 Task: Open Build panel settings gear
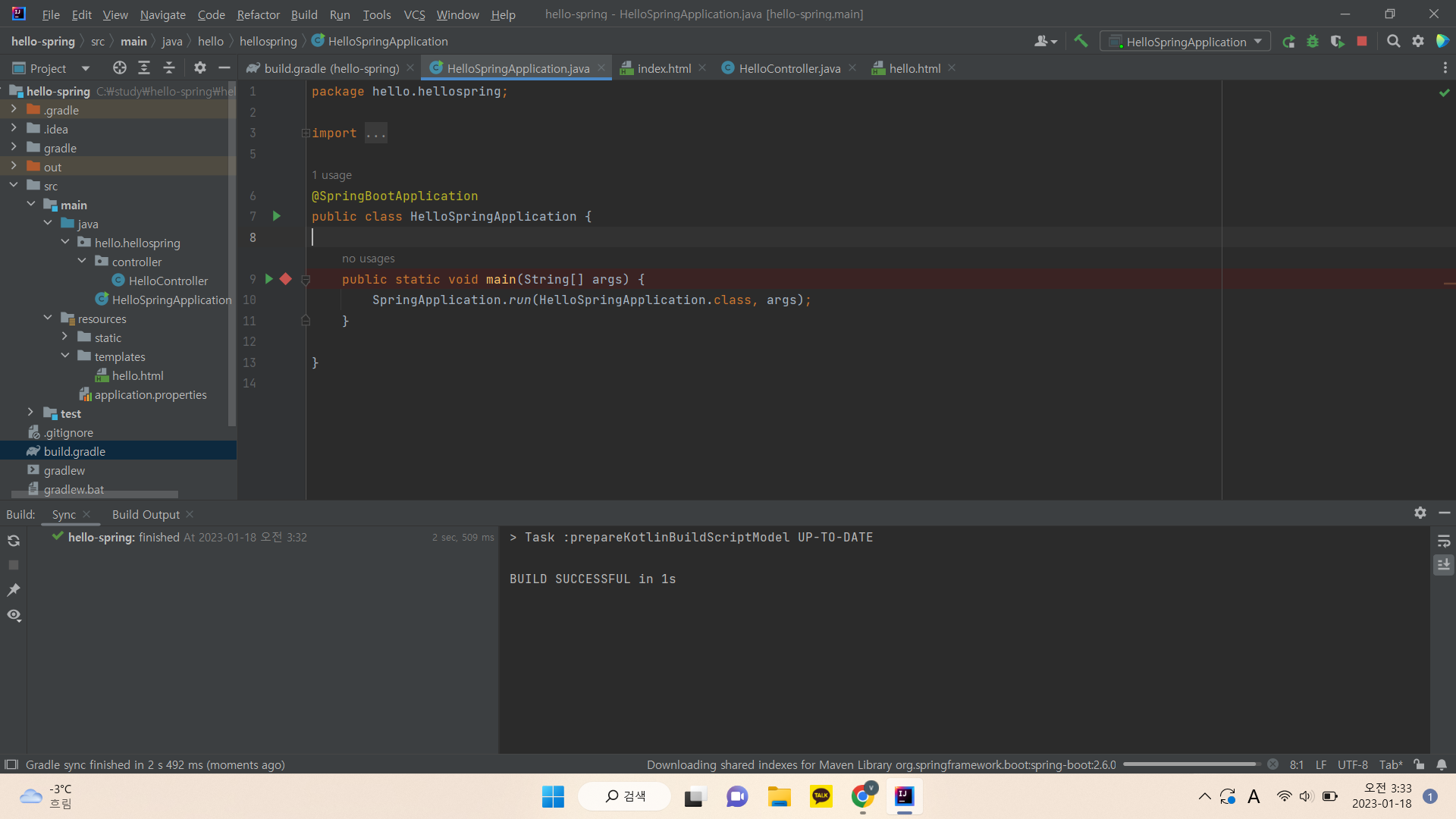tap(1420, 513)
